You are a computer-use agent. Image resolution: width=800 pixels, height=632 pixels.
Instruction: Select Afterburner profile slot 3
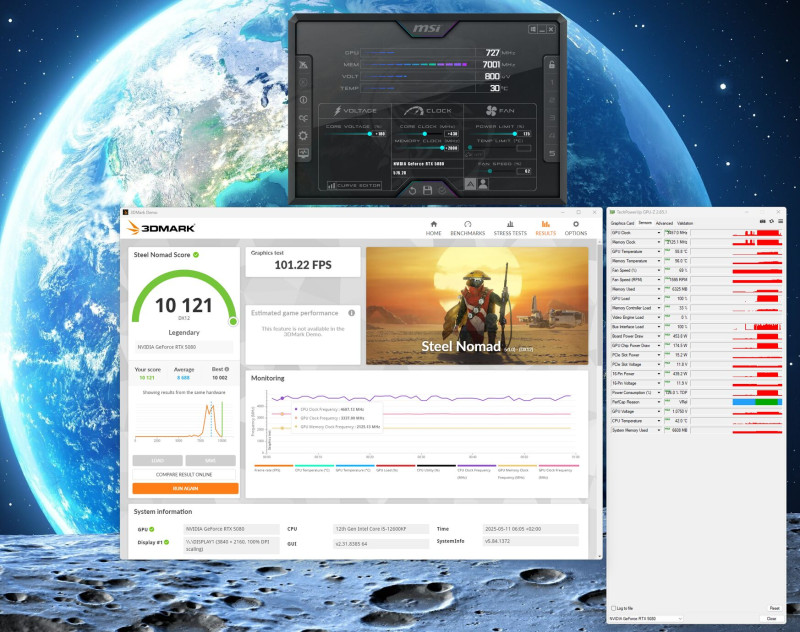pyautogui.click(x=552, y=118)
